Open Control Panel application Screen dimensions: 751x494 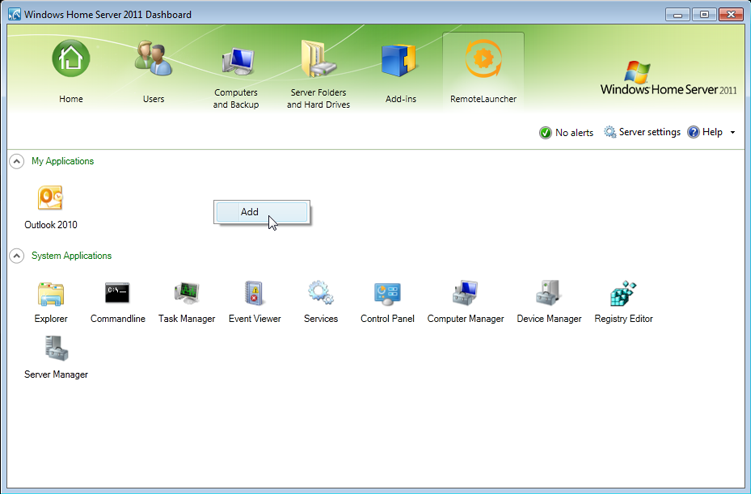(x=387, y=302)
